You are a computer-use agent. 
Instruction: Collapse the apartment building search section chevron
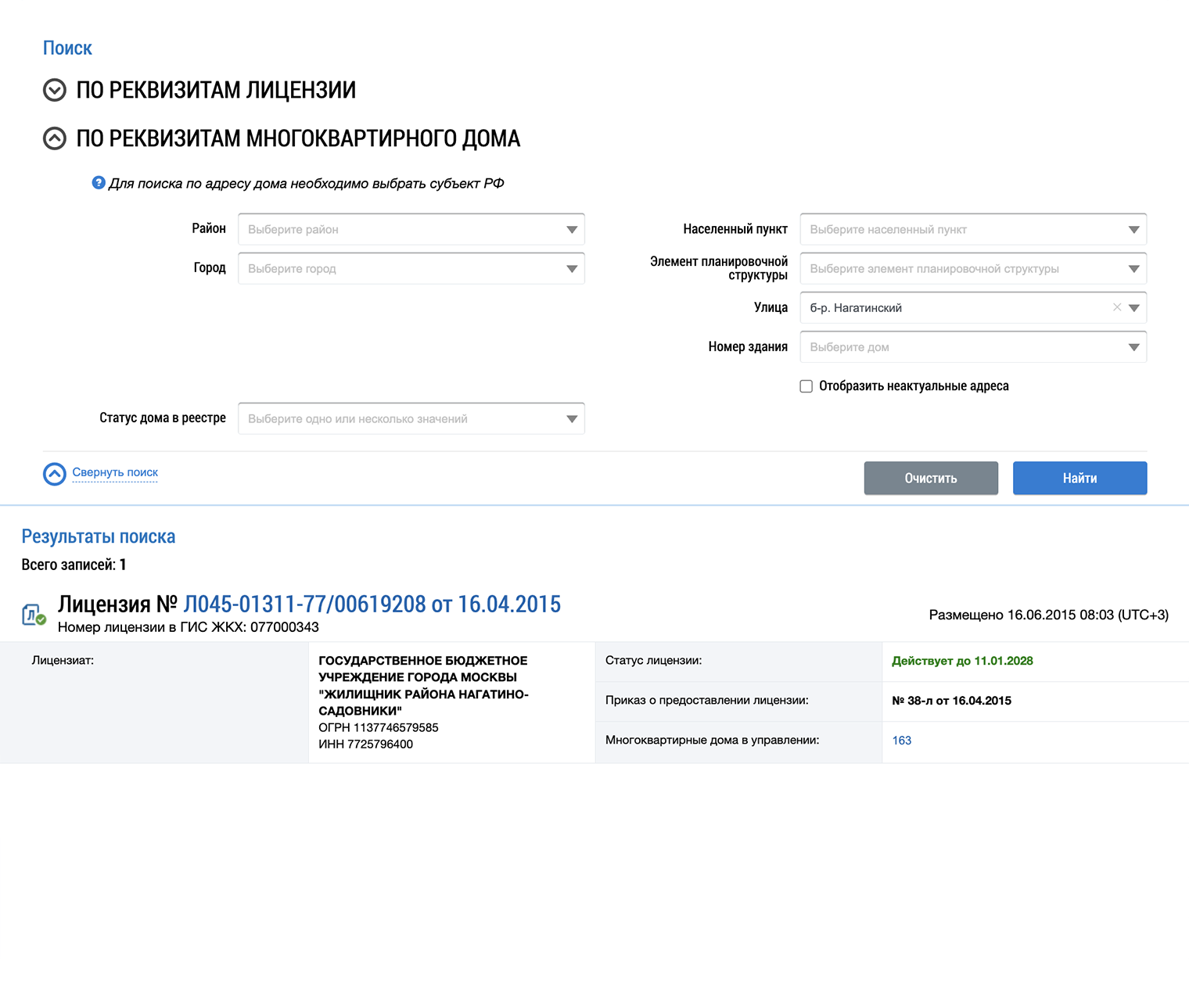[x=55, y=139]
